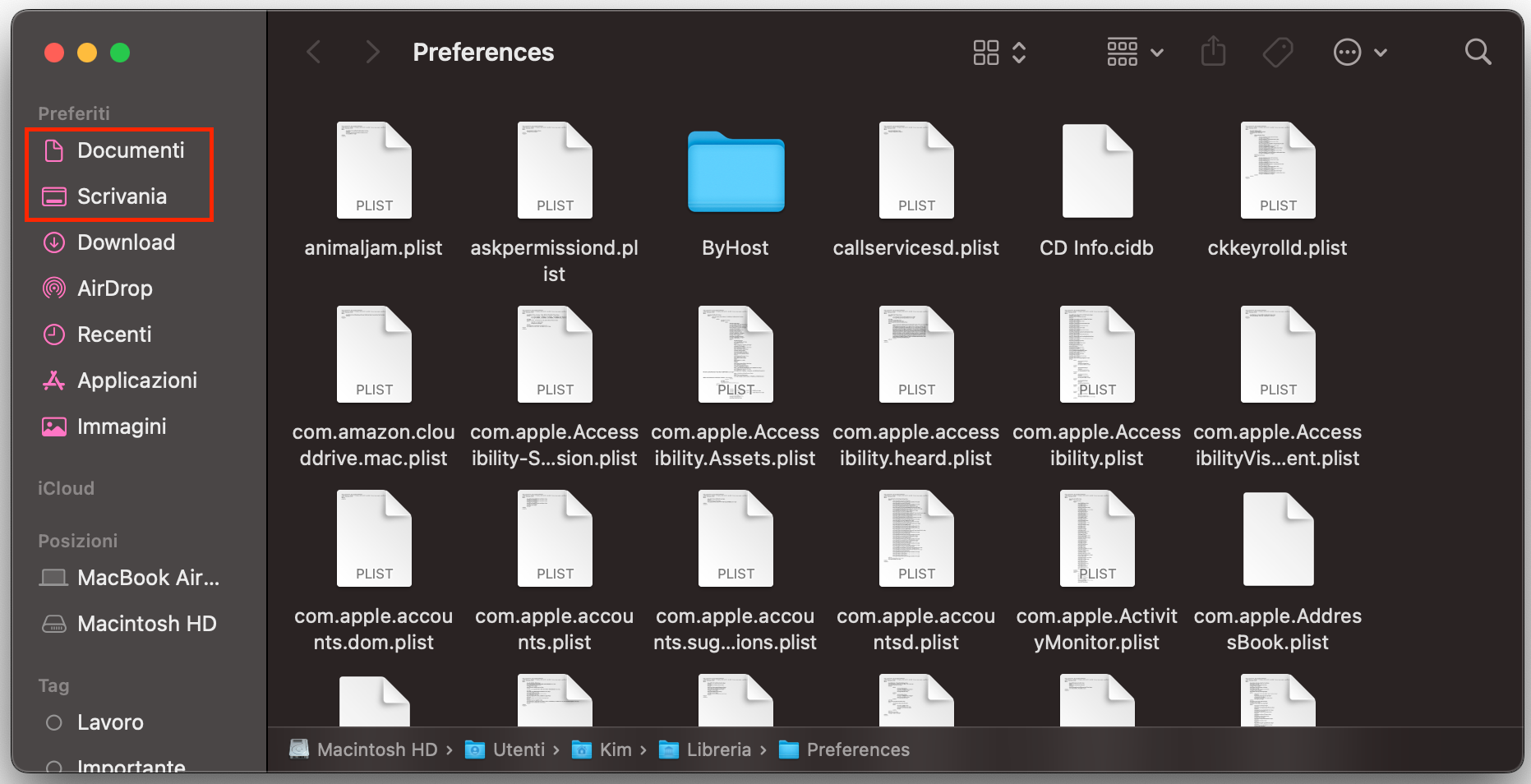Open the Tags toolbar icon
The width and height of the screenshot is (1531, 784).
coord(1277,52)
